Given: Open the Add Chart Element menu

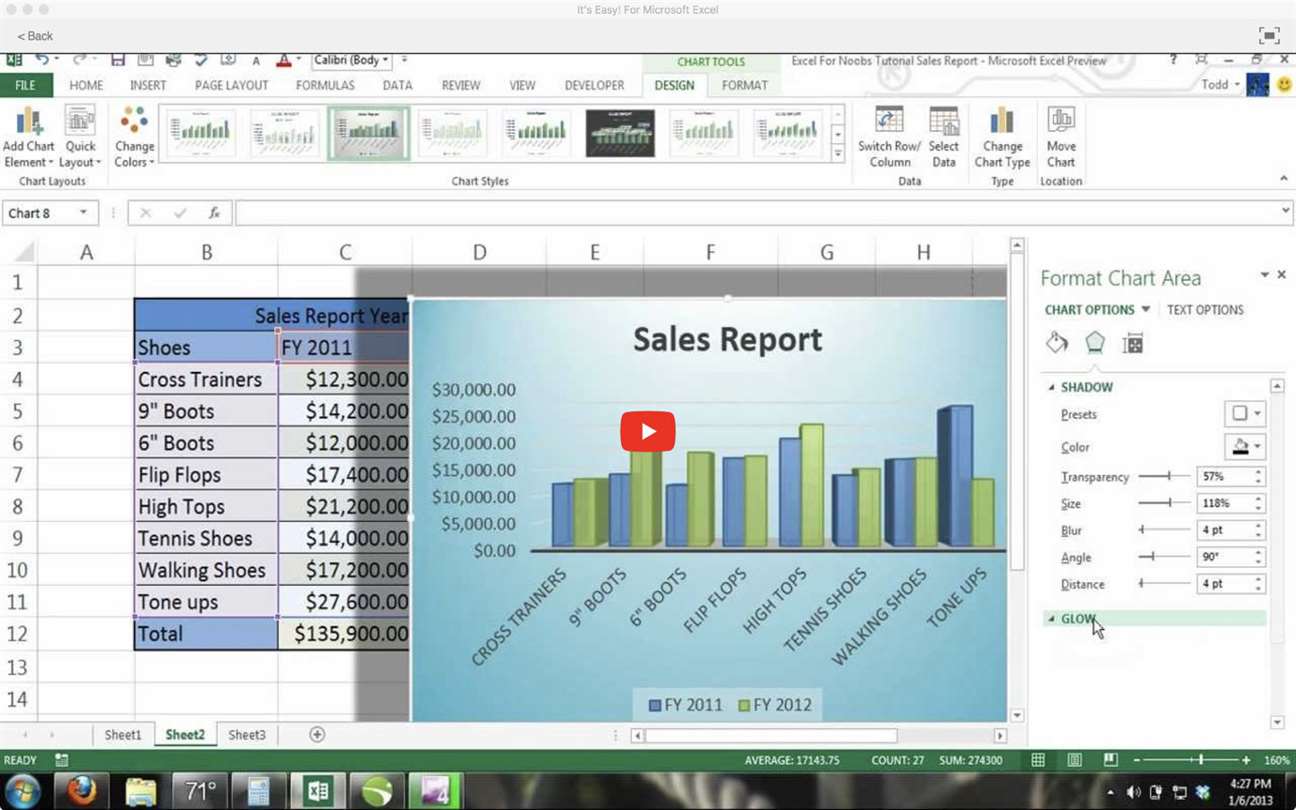Looking at the screenshot, I should point(28,139).
